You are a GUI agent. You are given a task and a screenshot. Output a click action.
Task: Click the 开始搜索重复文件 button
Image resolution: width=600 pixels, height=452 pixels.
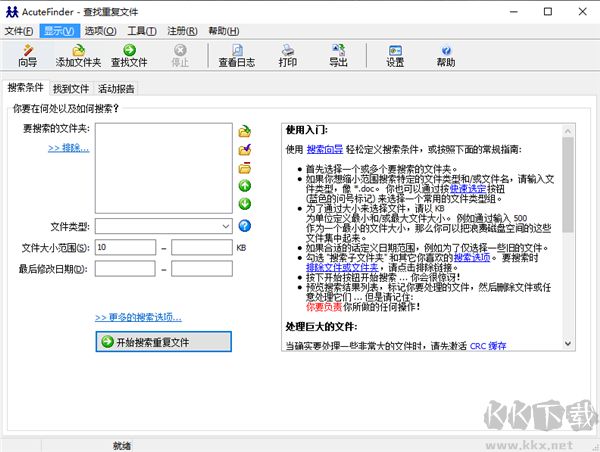point(164,341)
